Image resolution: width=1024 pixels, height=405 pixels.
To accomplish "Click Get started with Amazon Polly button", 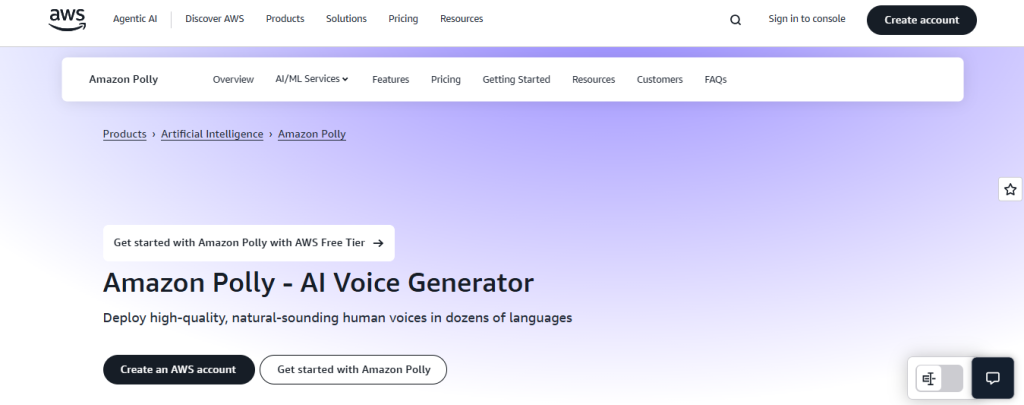I will click(353, 370).
